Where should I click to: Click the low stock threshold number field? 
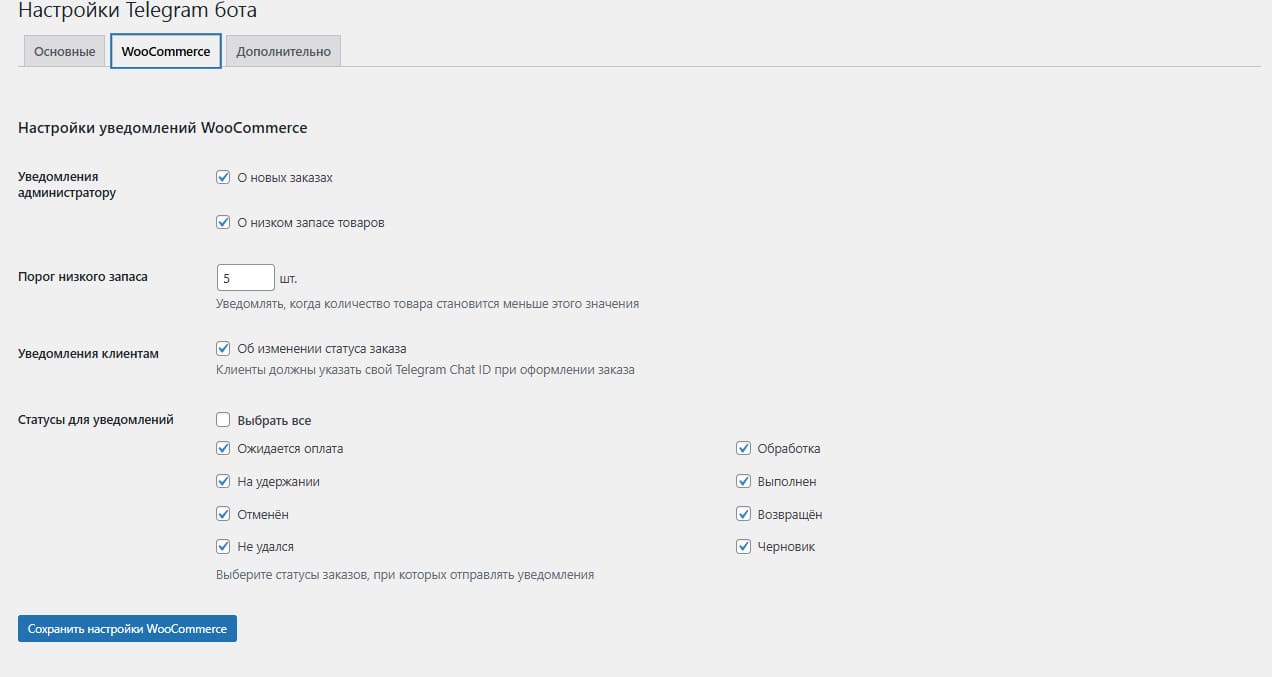[245, 277]
